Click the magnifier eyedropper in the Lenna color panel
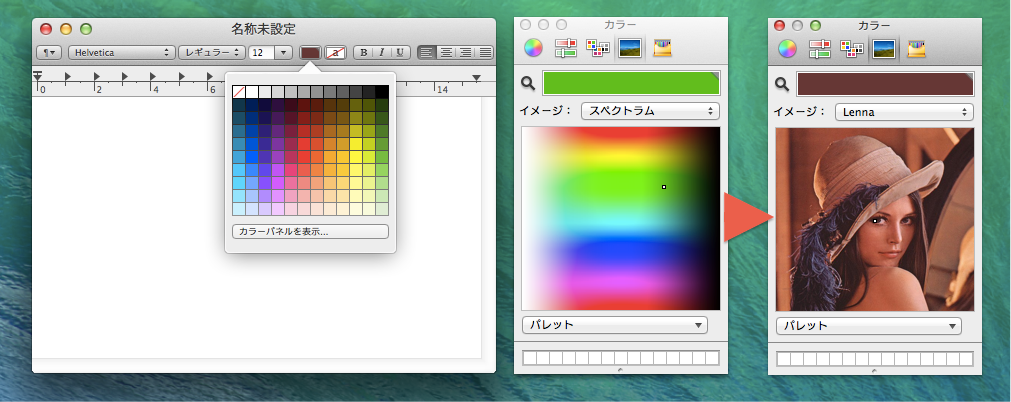1011x402 pixels. pos(782,83)
